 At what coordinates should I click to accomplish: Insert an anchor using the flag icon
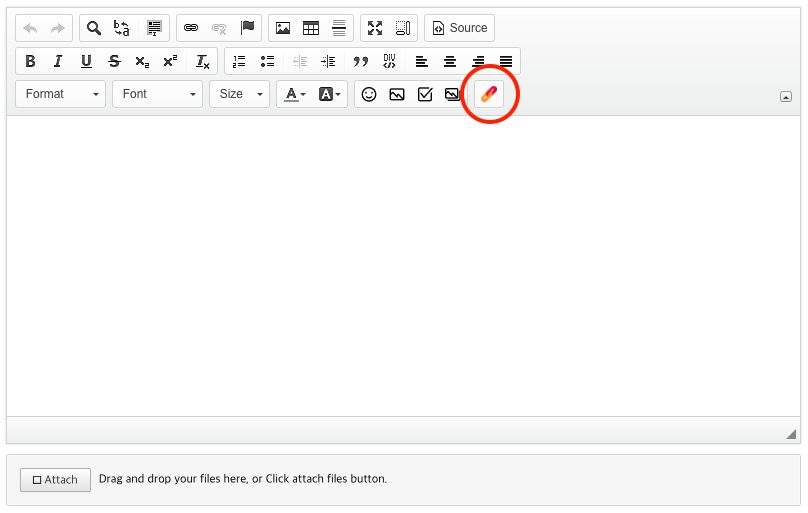(247, 28)
